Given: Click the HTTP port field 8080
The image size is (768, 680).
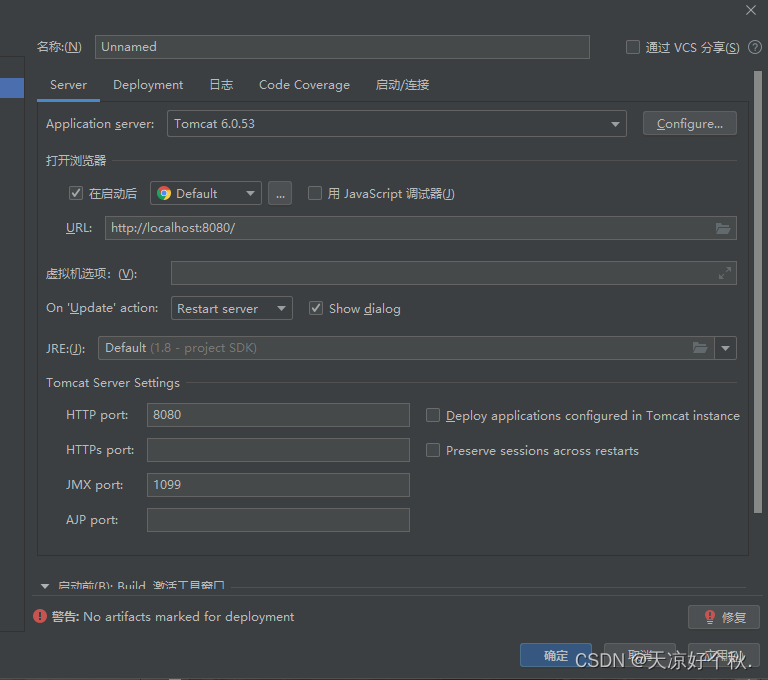Looking at the screenshot, I should 278,415.
